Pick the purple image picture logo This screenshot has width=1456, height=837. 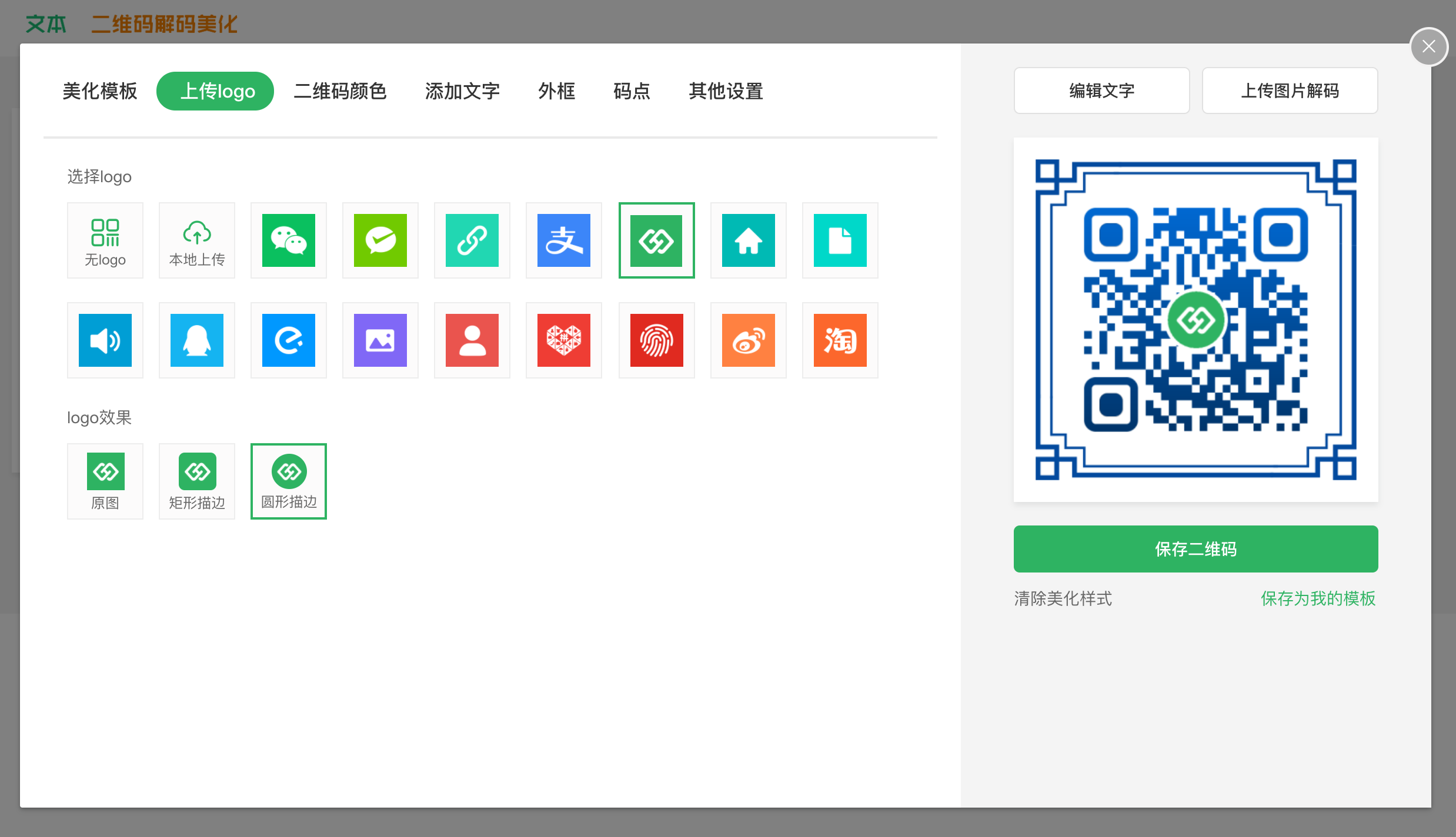click(380, 340)
